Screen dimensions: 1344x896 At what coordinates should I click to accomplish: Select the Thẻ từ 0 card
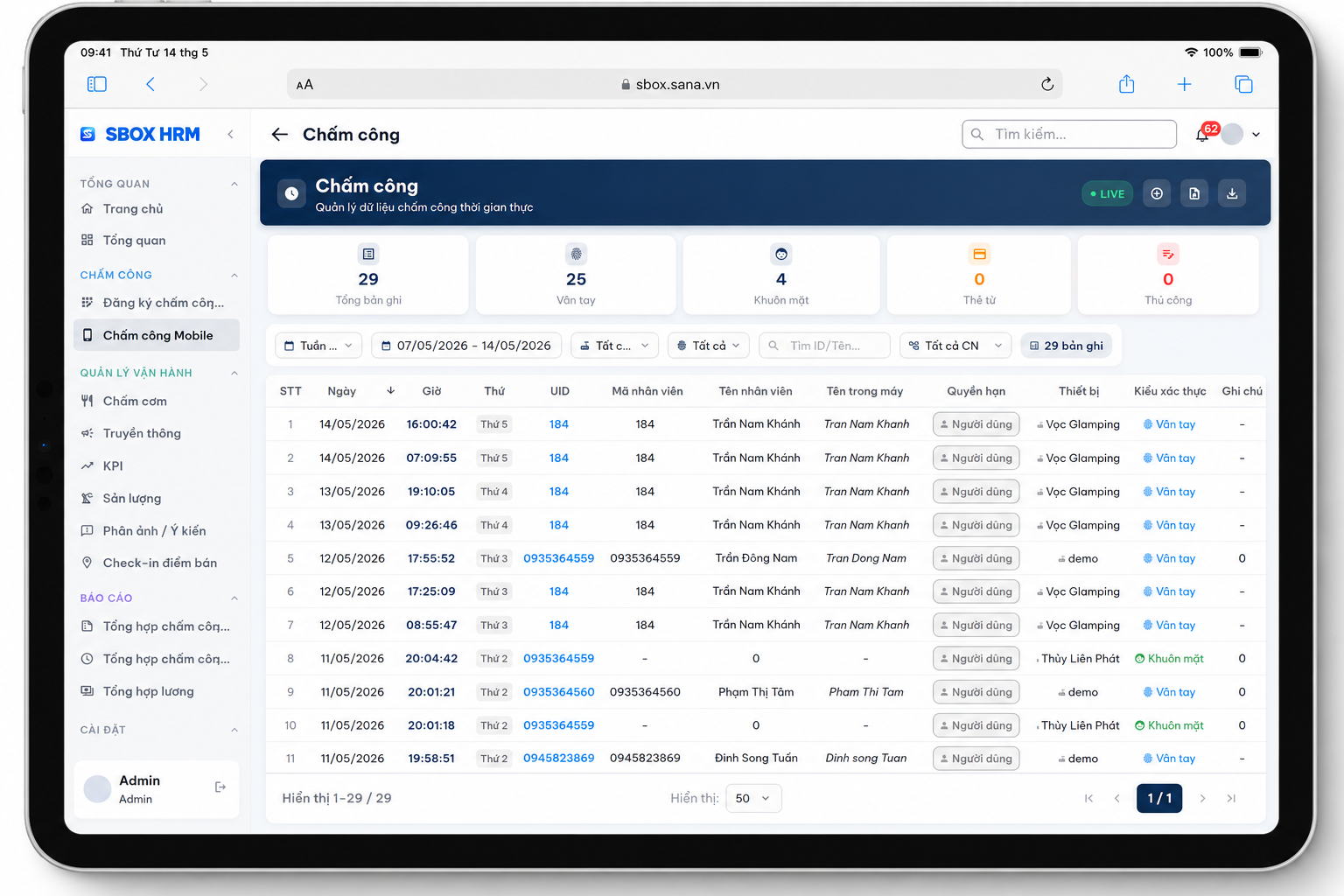coord(979,275)
